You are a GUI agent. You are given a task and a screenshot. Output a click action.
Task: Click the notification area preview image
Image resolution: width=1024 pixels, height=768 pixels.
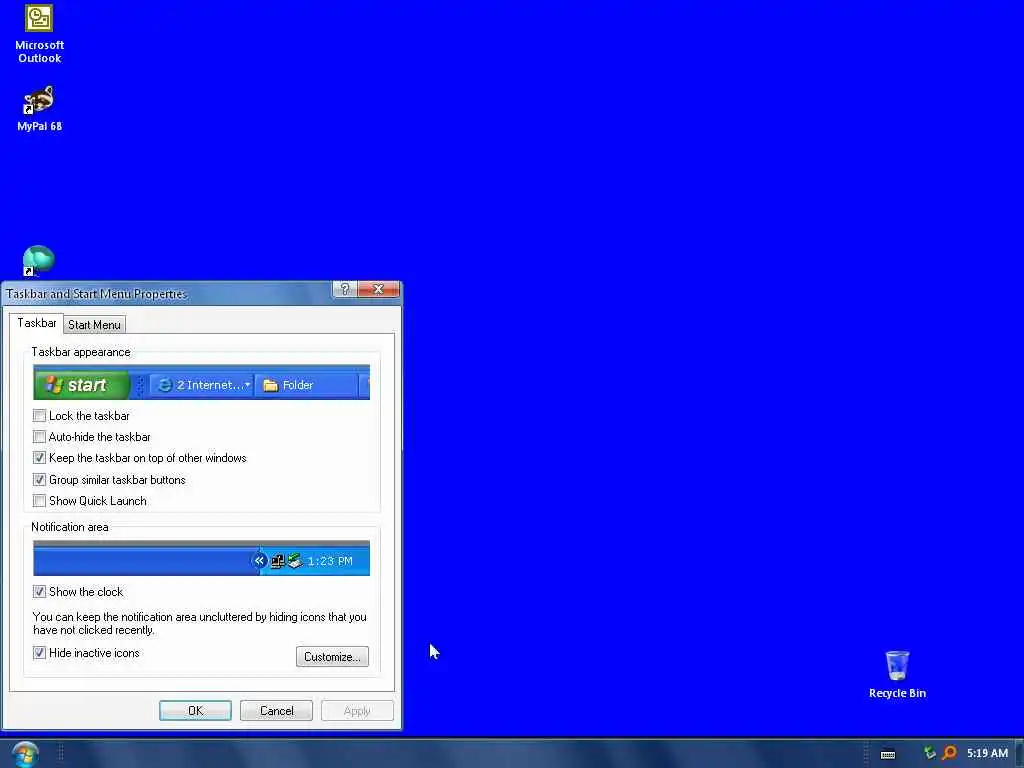(x=201, y=558)
